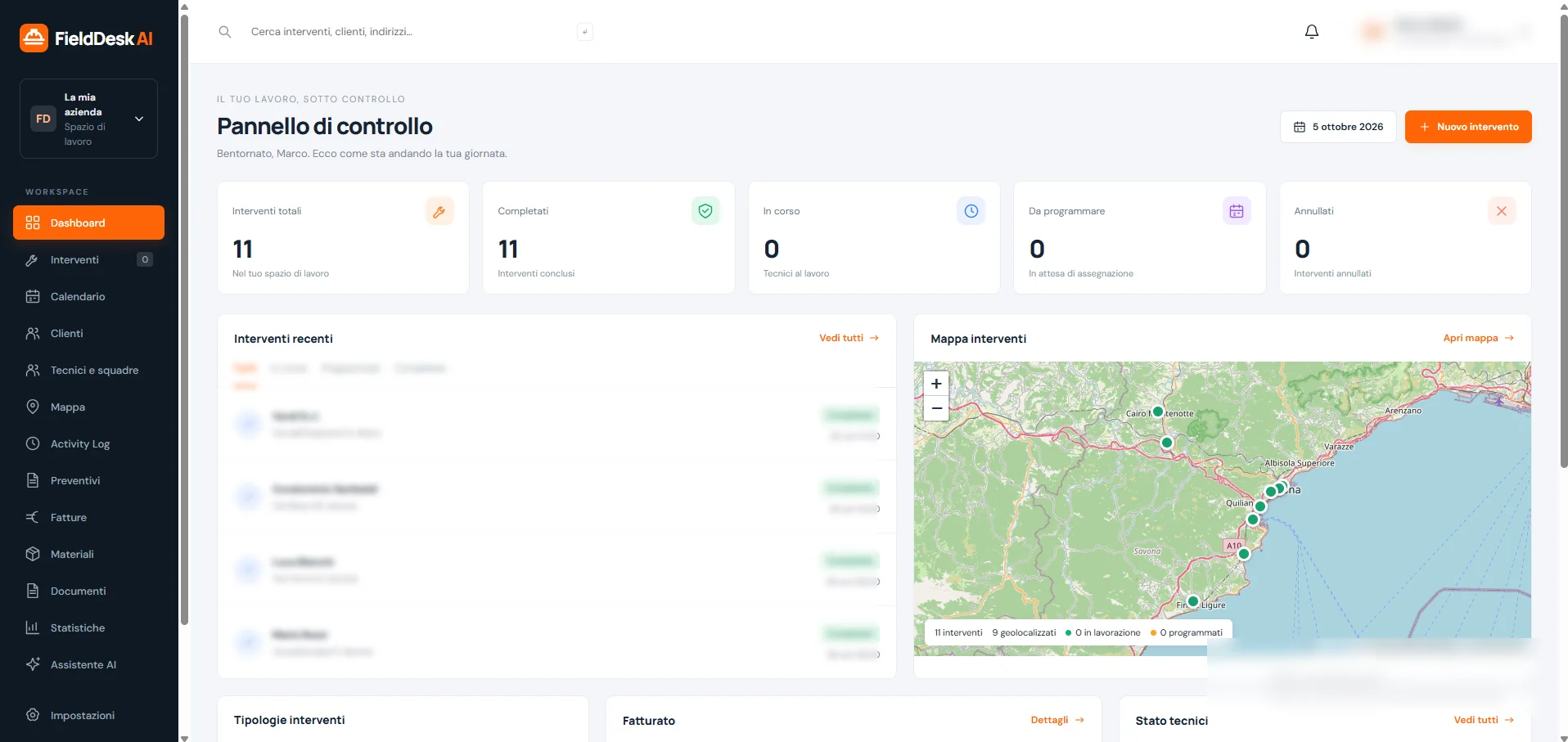The image size is (1568, 742).
Task: Open Documenti section
Action: click(88, 591)
